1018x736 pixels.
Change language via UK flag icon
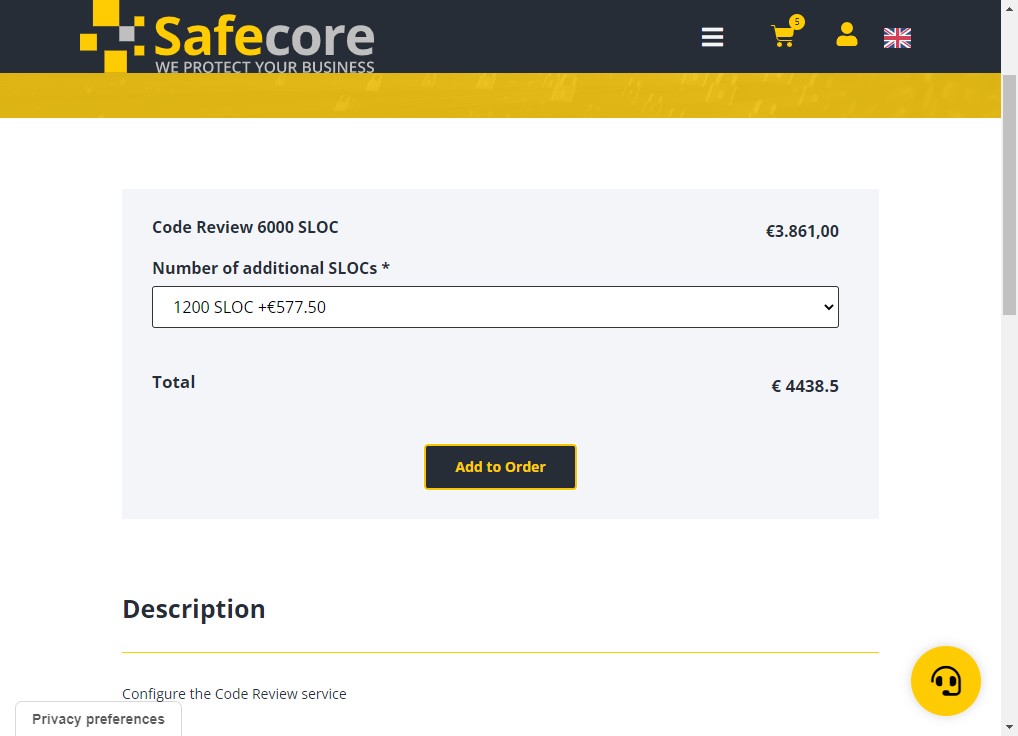point(897,38)
